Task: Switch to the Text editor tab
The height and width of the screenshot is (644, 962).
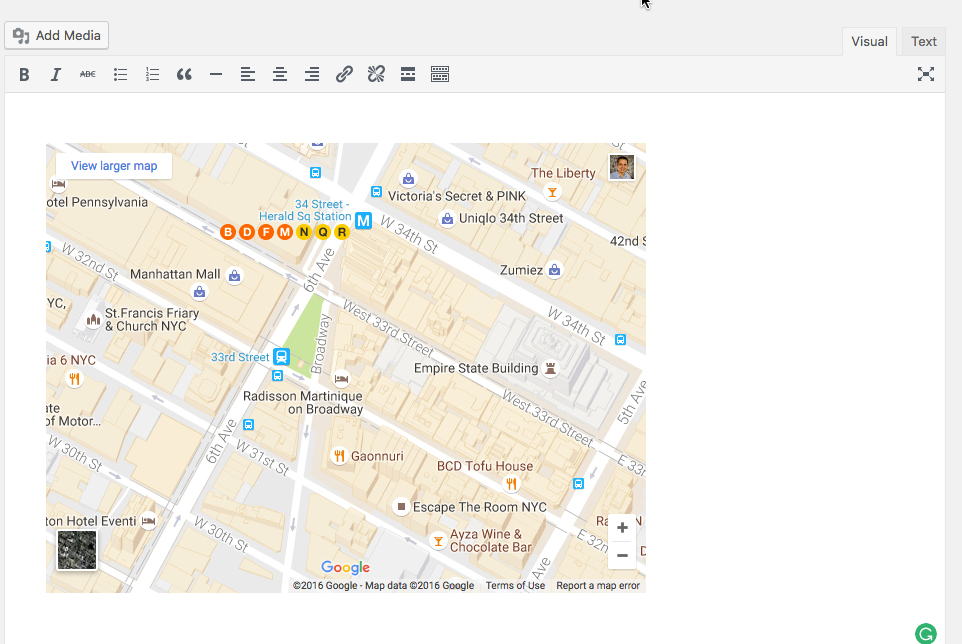Action: (x=923, y=41)
